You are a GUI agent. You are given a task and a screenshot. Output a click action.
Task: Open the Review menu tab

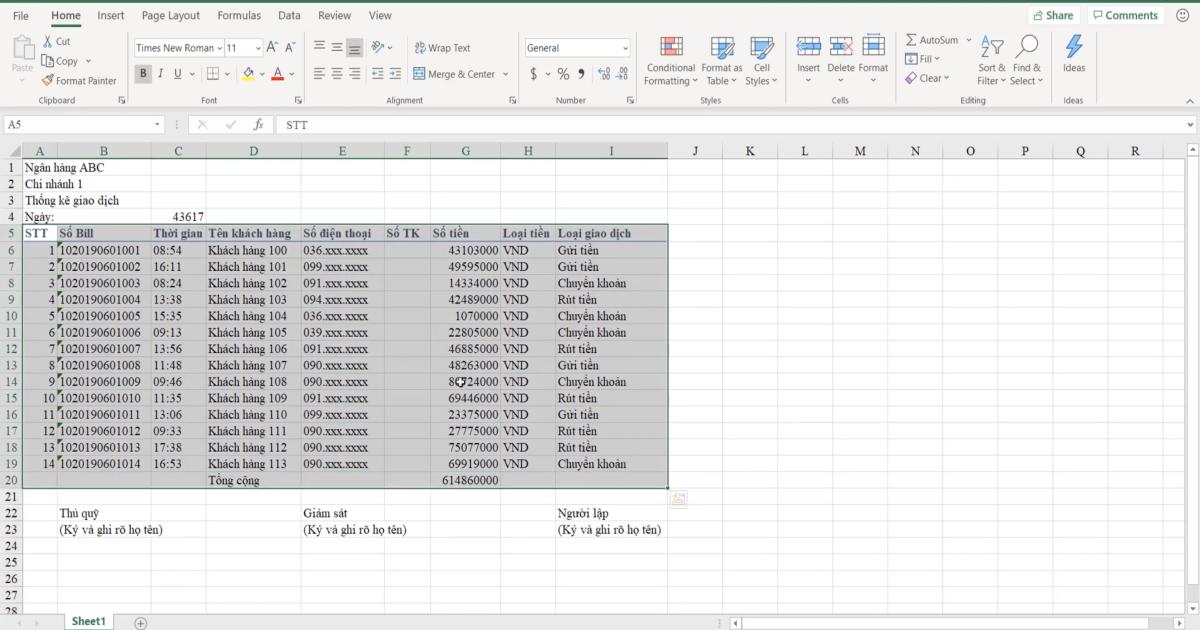(334, 15)
